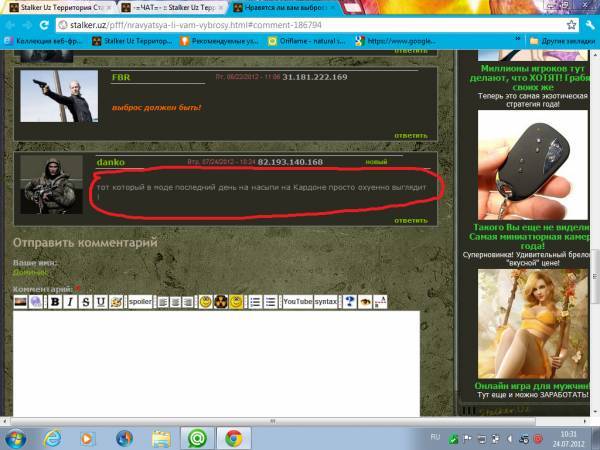600x450 pixels.
Task: Open the danko username profile link
Action: point(110,161)
